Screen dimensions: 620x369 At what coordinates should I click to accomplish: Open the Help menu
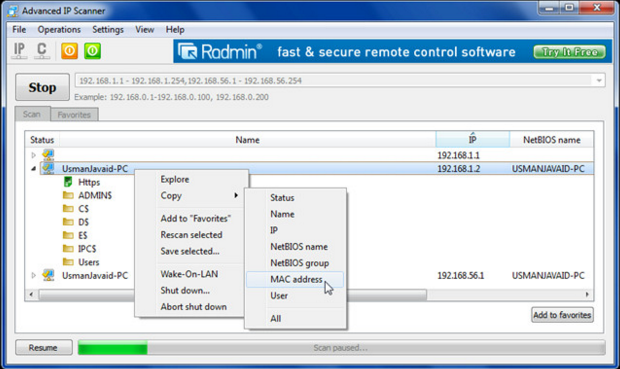pyautogui.click(x=175, y=30)
